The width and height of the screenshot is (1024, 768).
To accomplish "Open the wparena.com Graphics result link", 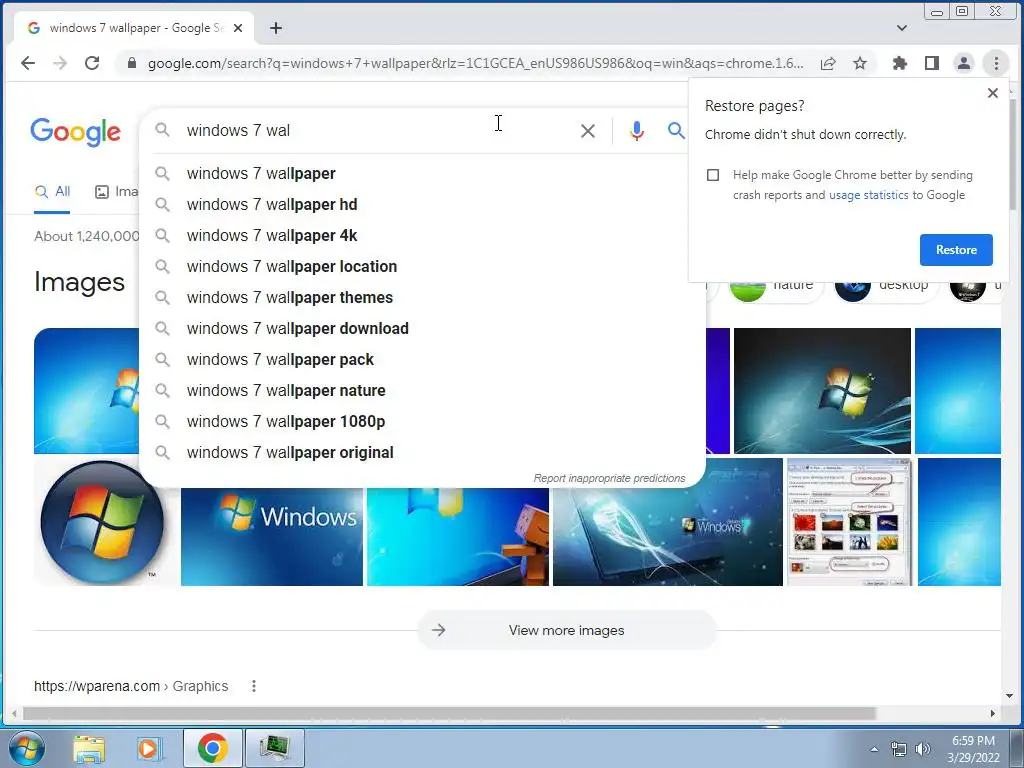I will point(131,686).
